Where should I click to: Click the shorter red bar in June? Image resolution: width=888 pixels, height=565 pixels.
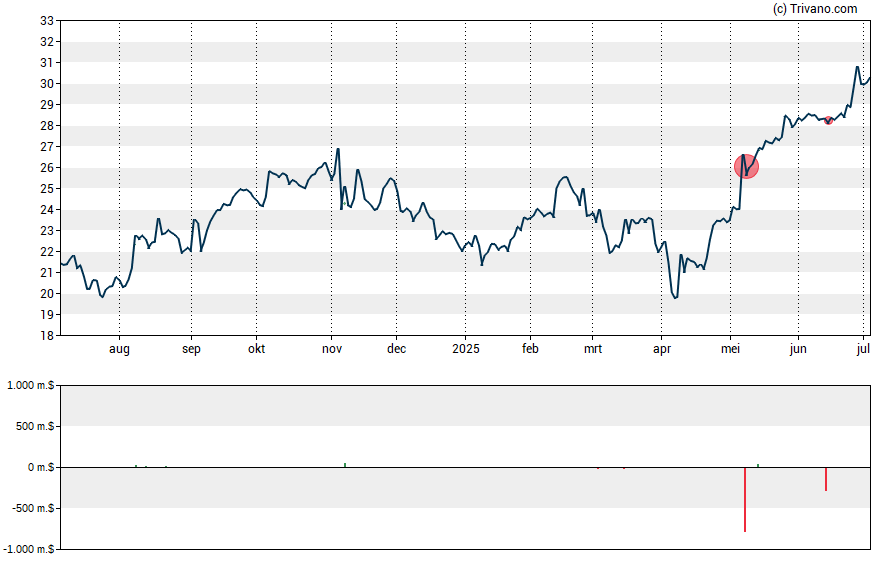click(x=826, y=479)
